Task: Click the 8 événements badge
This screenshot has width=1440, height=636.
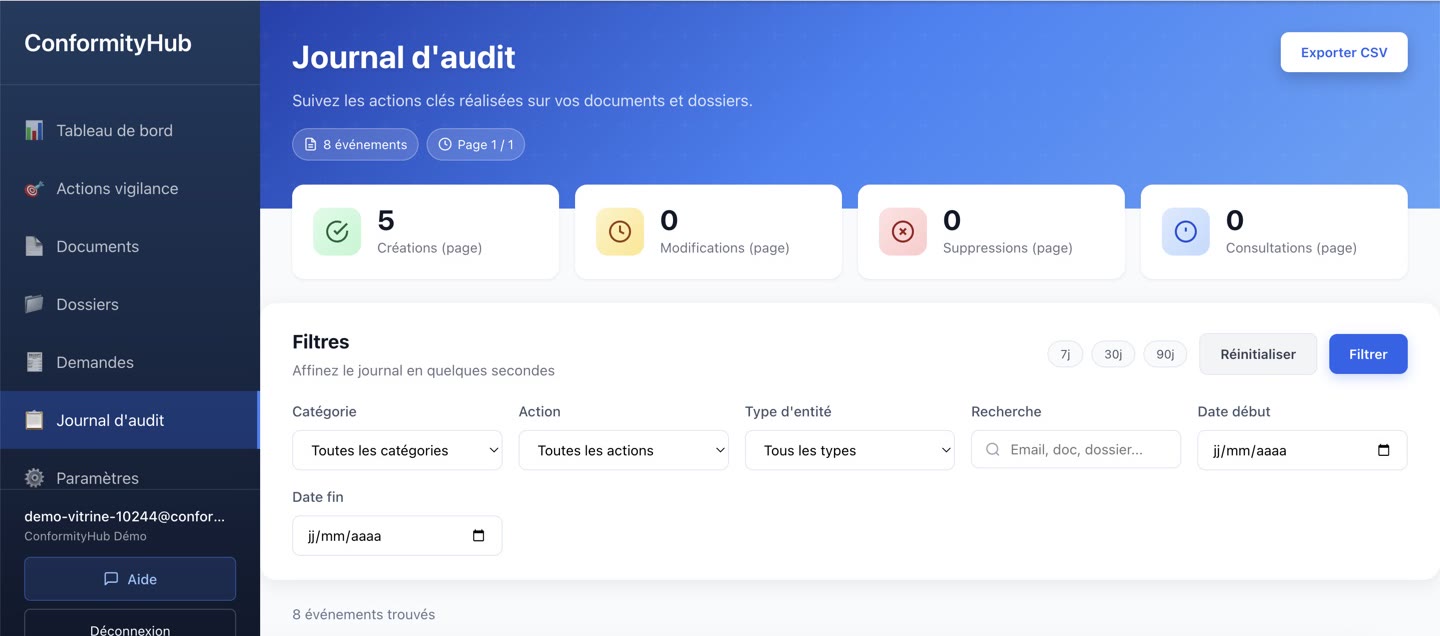Action: 355,145
